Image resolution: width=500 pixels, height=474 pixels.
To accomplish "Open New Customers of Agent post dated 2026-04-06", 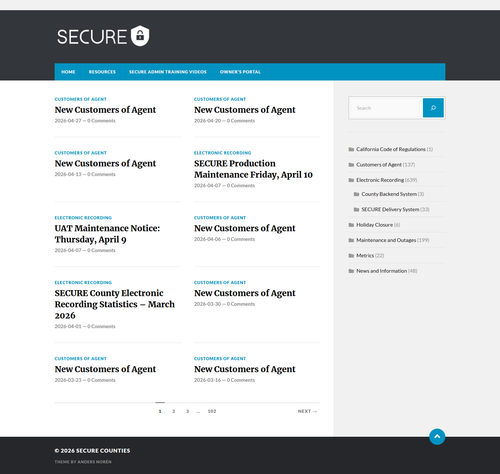I will tap(245, 228).
